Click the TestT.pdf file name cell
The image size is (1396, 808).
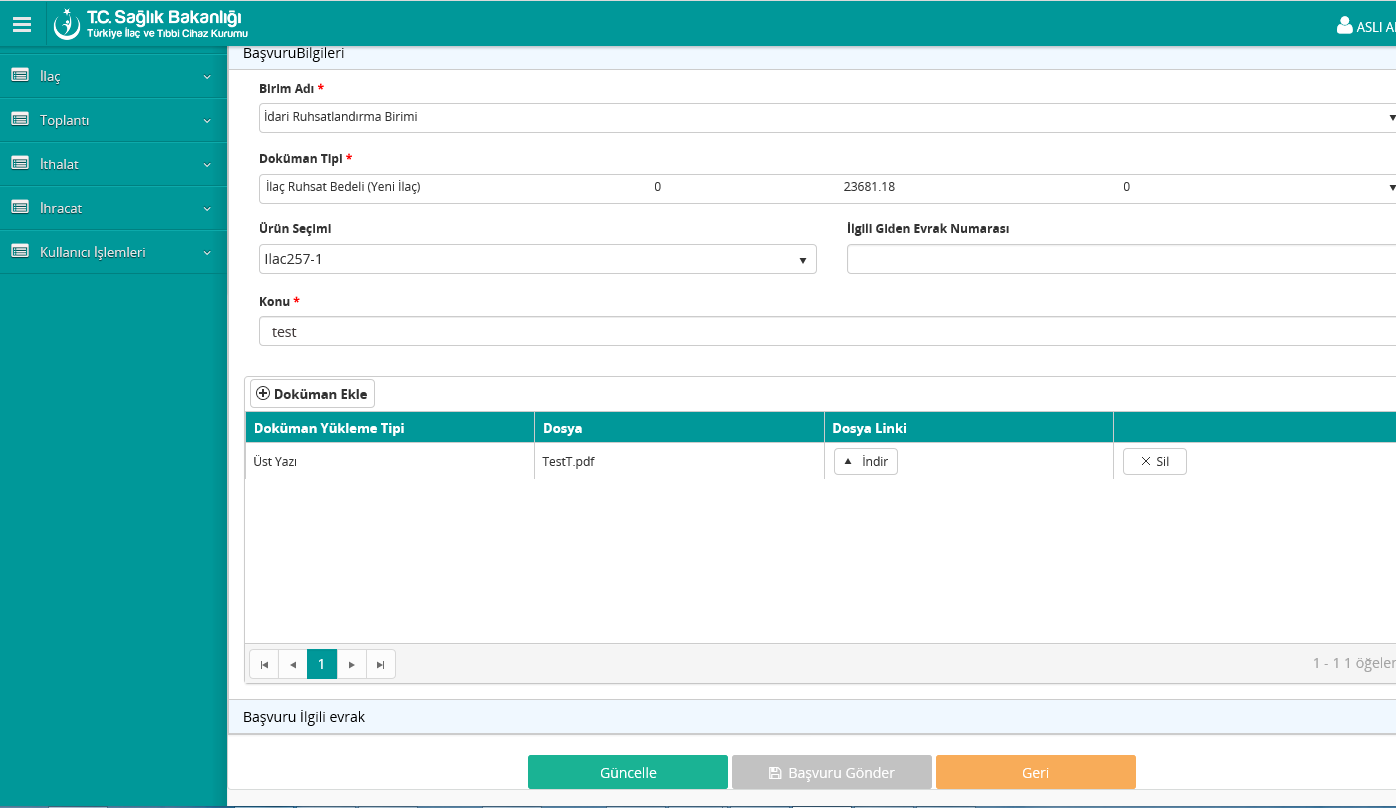[679, 461]
